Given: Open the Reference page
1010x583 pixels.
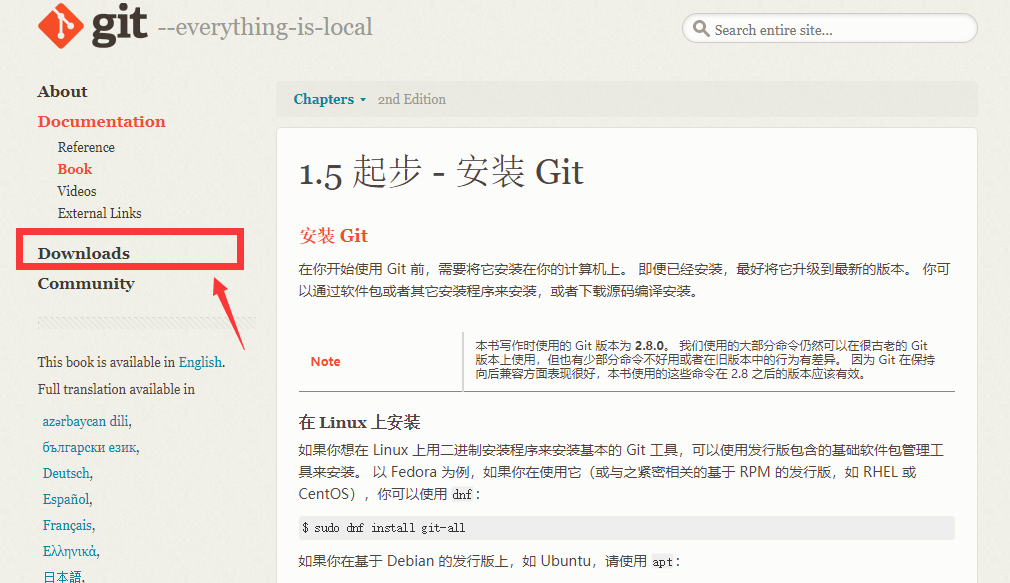Looking at the screenshot, I should pos(86,146).
